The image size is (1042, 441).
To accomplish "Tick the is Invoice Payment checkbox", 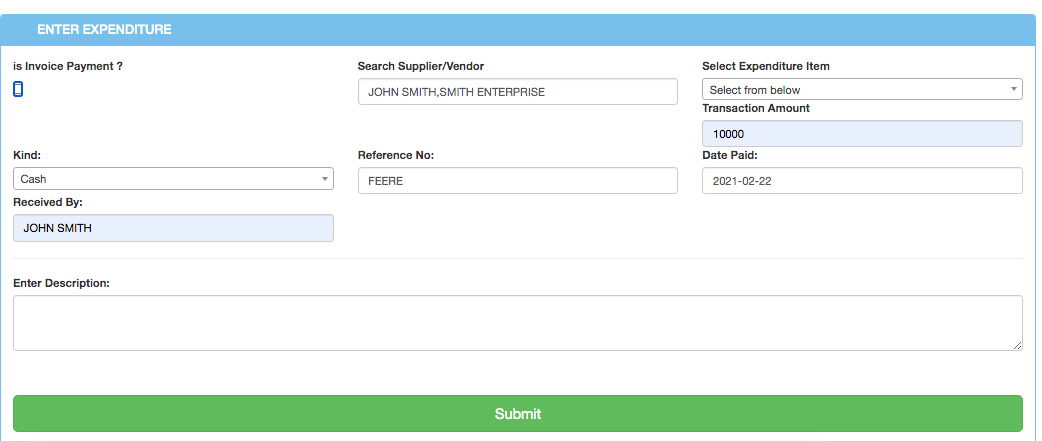I will (x=18, y=89).
